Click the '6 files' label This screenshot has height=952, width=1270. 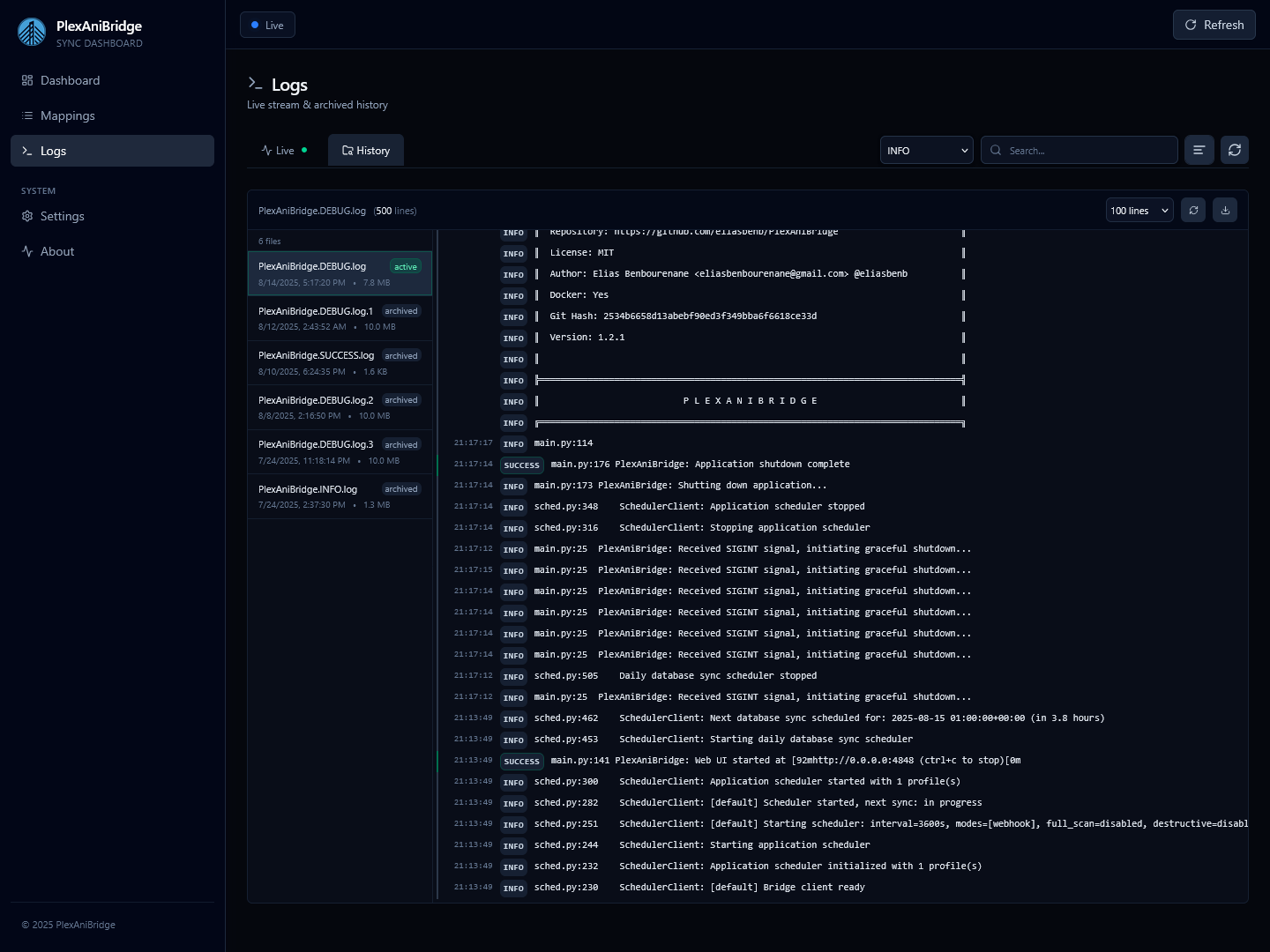pyautogui.click(x=270, y=241)
